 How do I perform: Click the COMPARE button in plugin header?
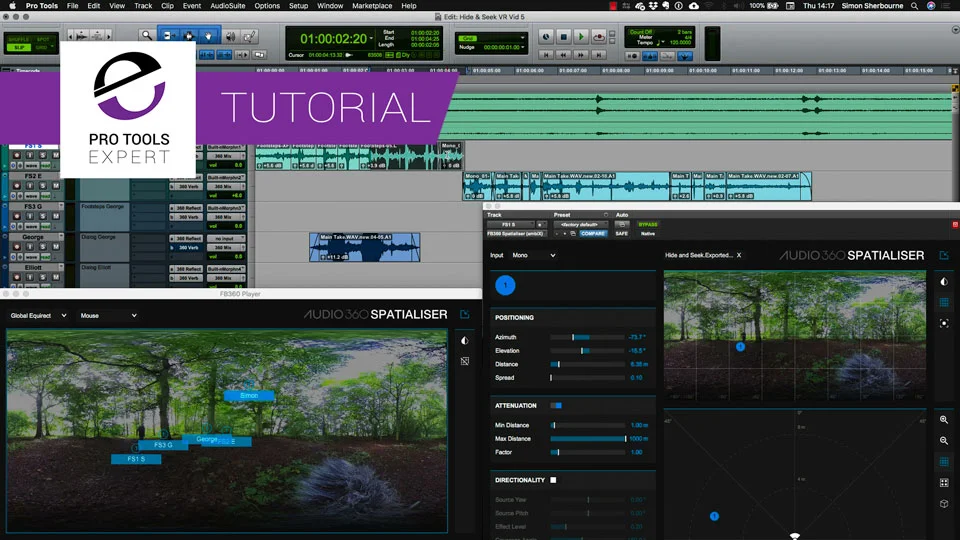(593, 233)
